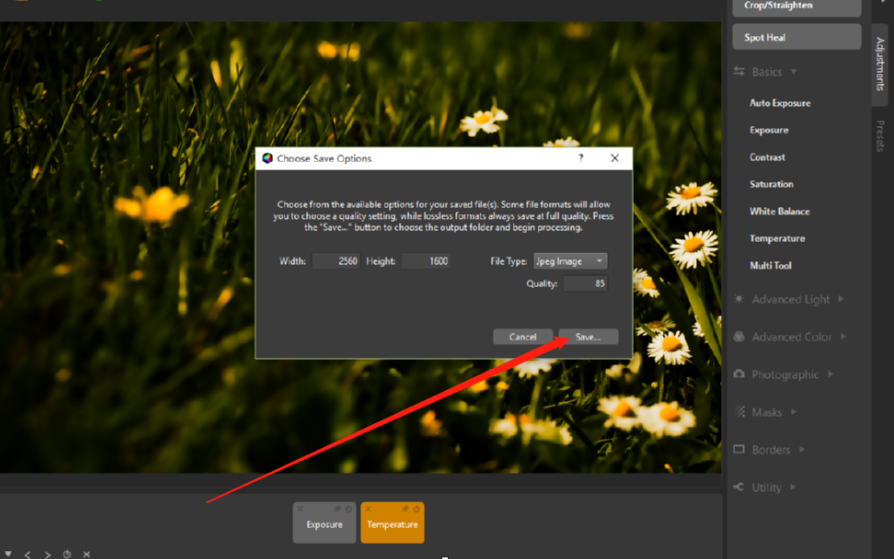894x559 pixels.
Task: Open the File Type Jpeg Image dropdown
Action: tap(570, 261)
